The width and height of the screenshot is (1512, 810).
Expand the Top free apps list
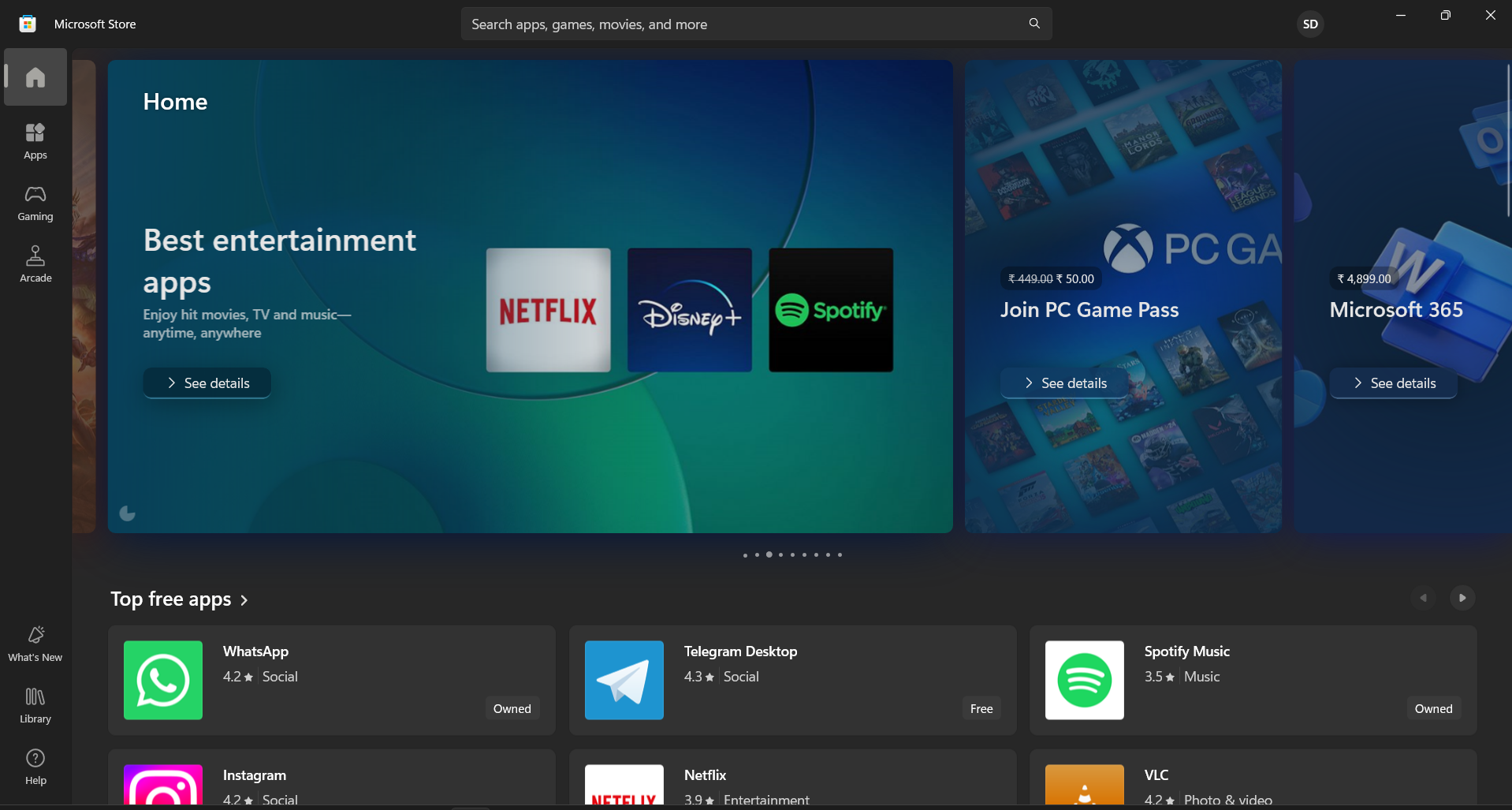[x=180, y=599]
